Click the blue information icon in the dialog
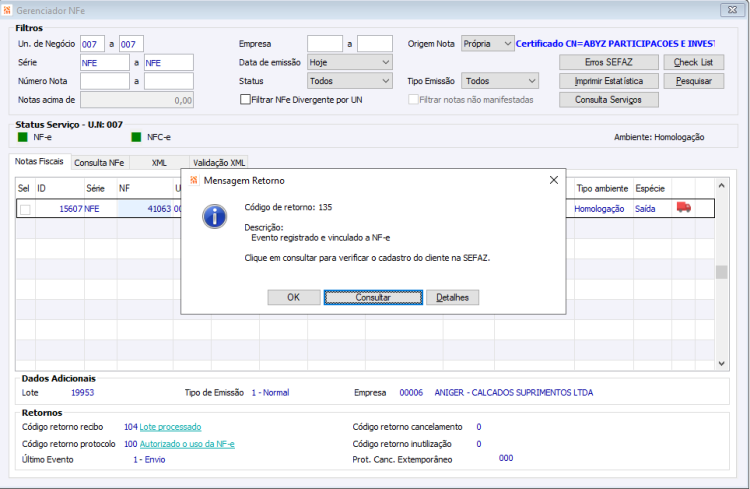 click(x=215, y=217)
